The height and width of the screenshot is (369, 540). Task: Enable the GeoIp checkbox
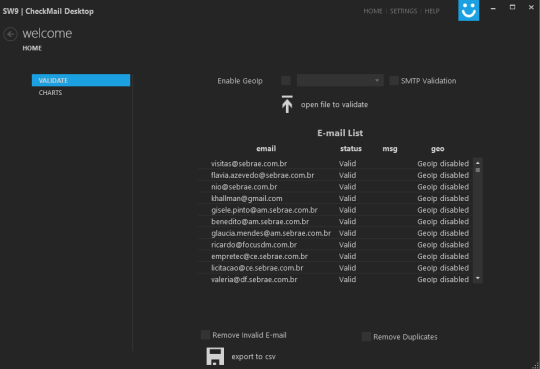point(286,81)
